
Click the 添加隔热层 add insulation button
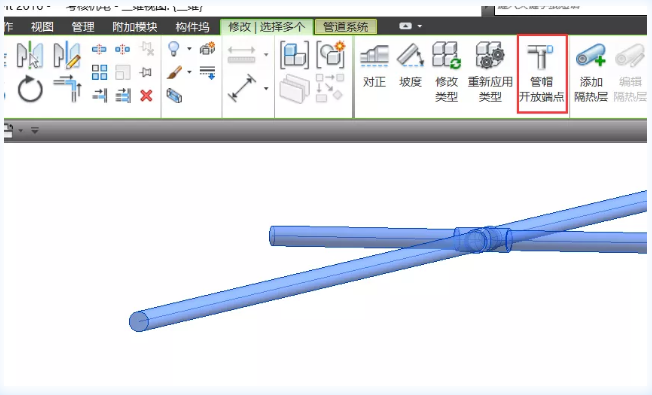tap(590, 73)
